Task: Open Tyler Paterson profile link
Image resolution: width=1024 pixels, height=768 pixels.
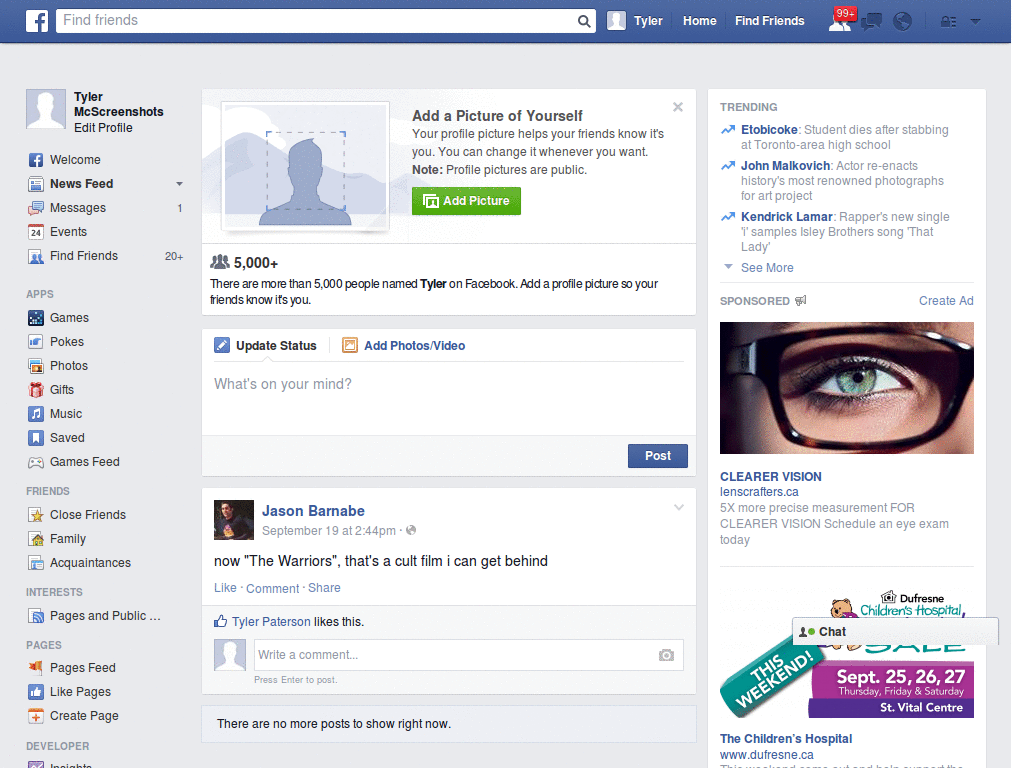Action: click(x=271, y=622)
